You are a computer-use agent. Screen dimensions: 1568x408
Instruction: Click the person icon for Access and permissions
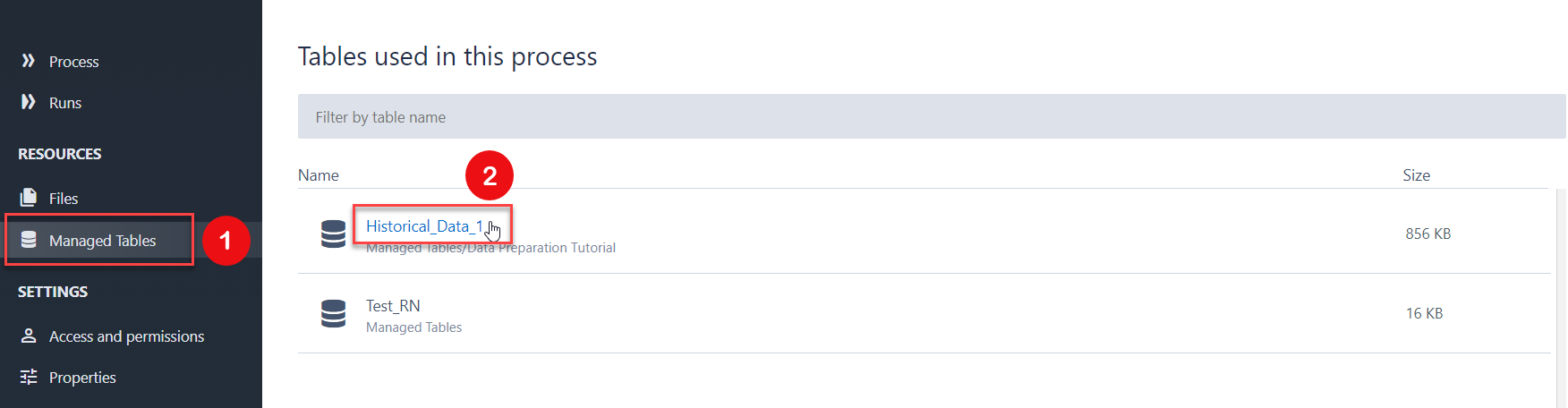click(29, 336)
